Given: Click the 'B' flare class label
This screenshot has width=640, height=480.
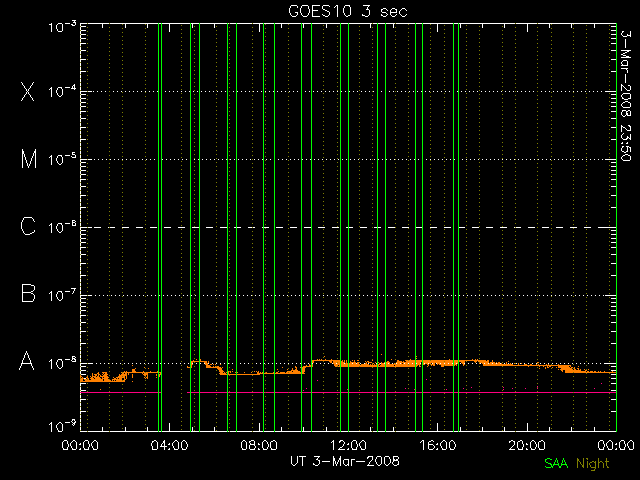Looking at the screenshot, I should click(28, 293).
